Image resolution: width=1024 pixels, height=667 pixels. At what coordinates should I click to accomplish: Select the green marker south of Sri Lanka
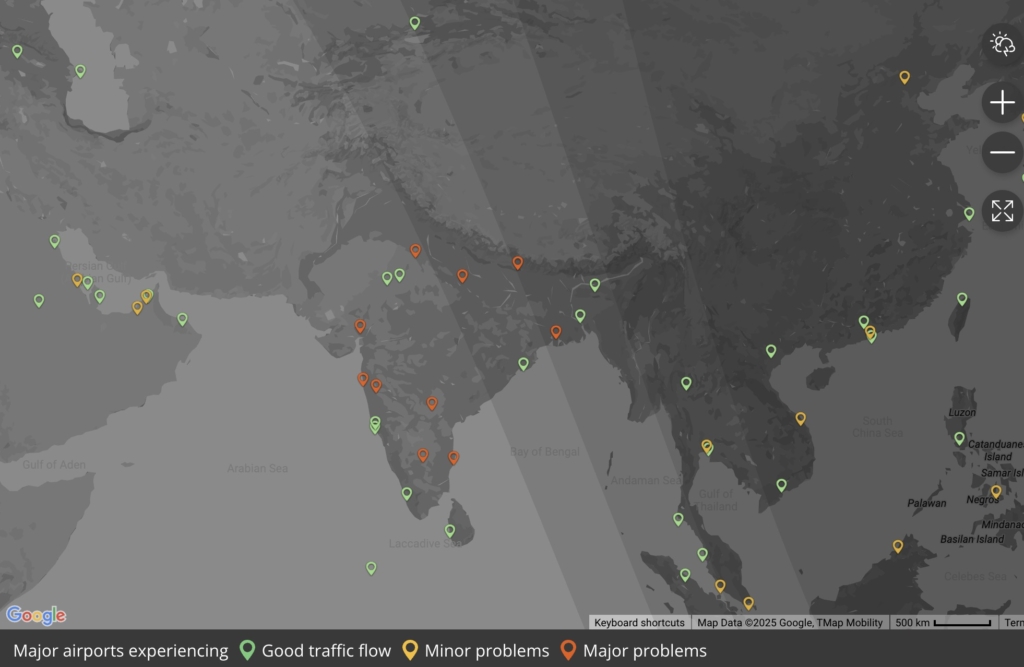[x=371, y=567]
